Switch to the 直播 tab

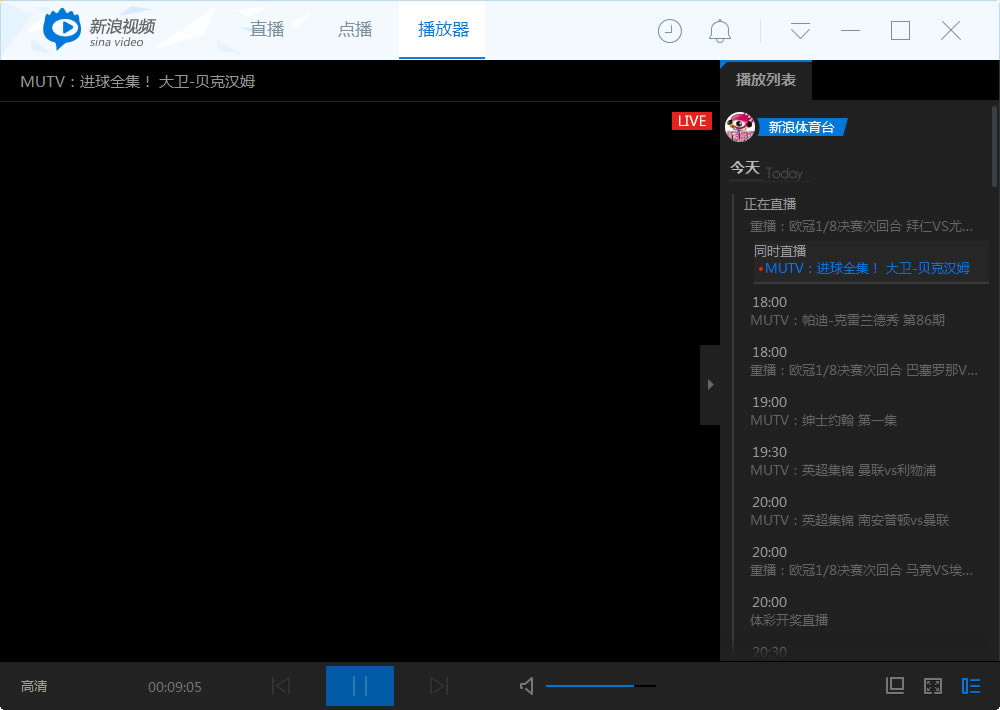[x=267, y=30]
